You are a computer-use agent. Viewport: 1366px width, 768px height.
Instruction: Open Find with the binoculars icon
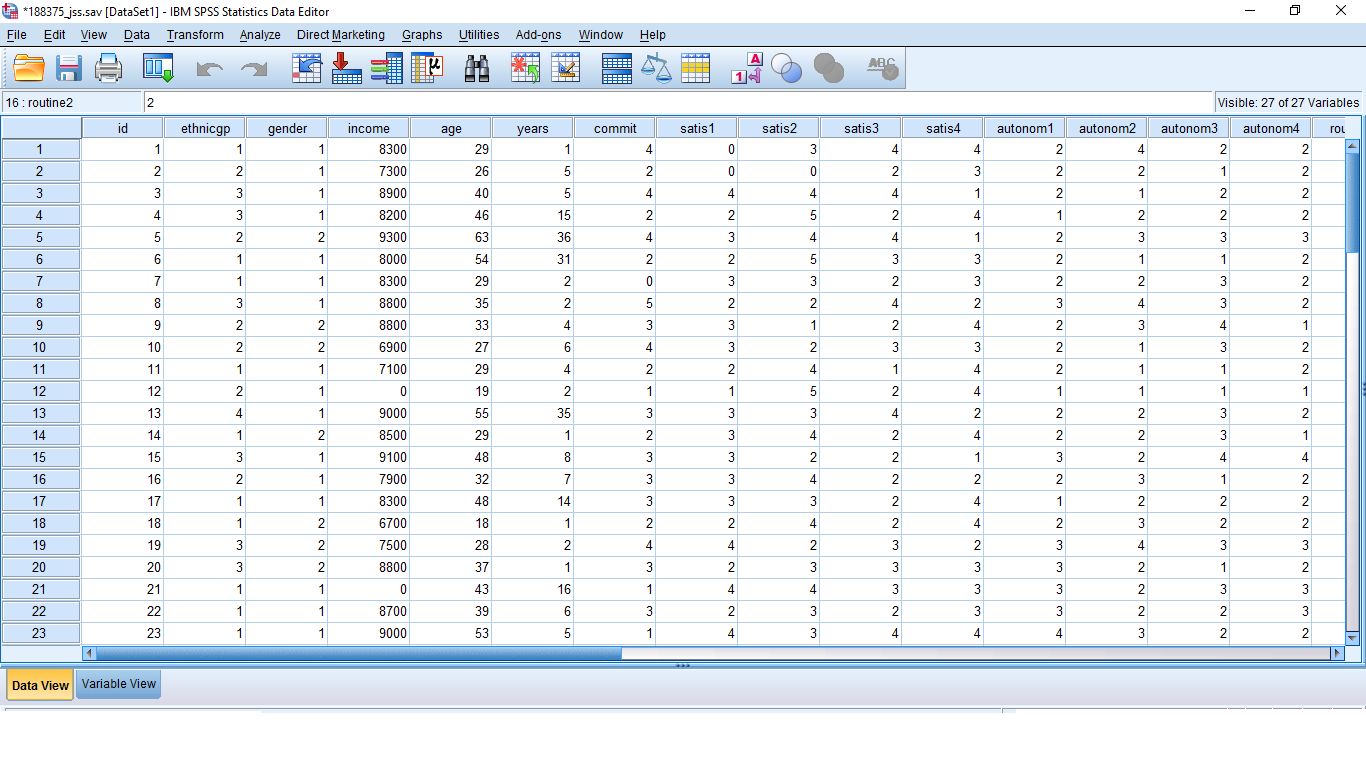[477, 68]
